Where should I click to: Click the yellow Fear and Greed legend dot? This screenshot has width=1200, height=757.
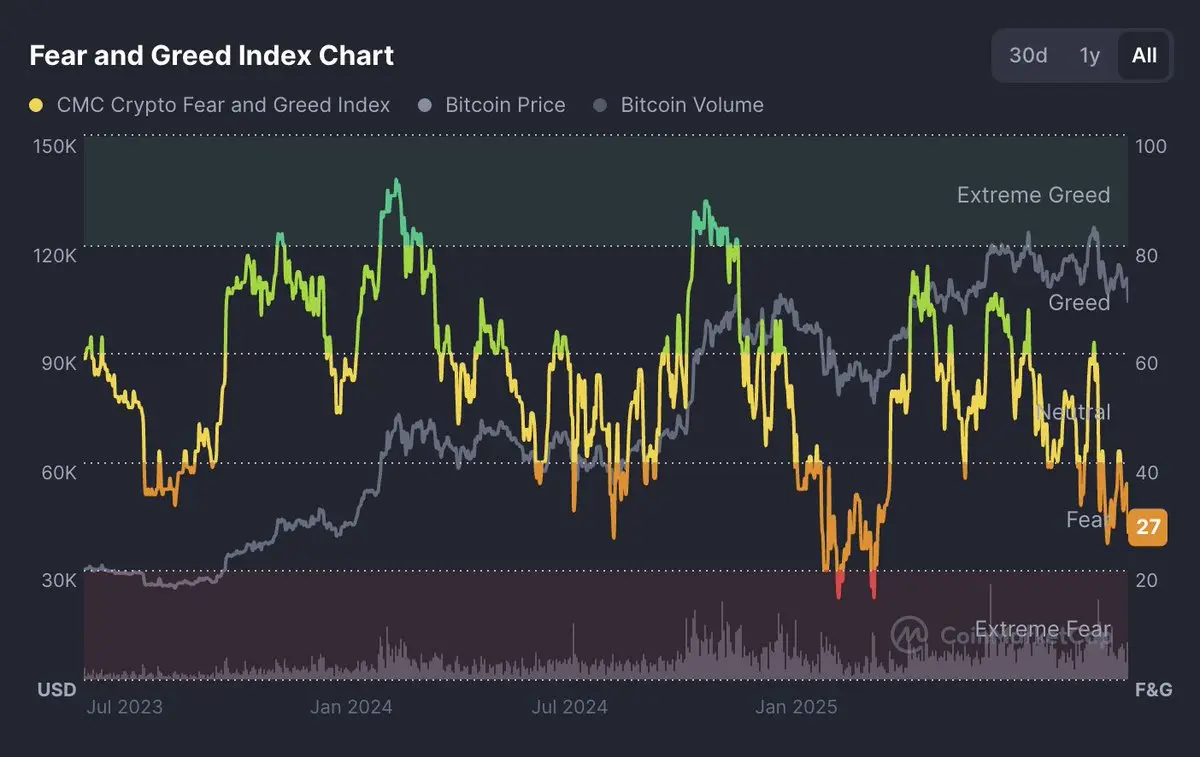coord(37,105)
